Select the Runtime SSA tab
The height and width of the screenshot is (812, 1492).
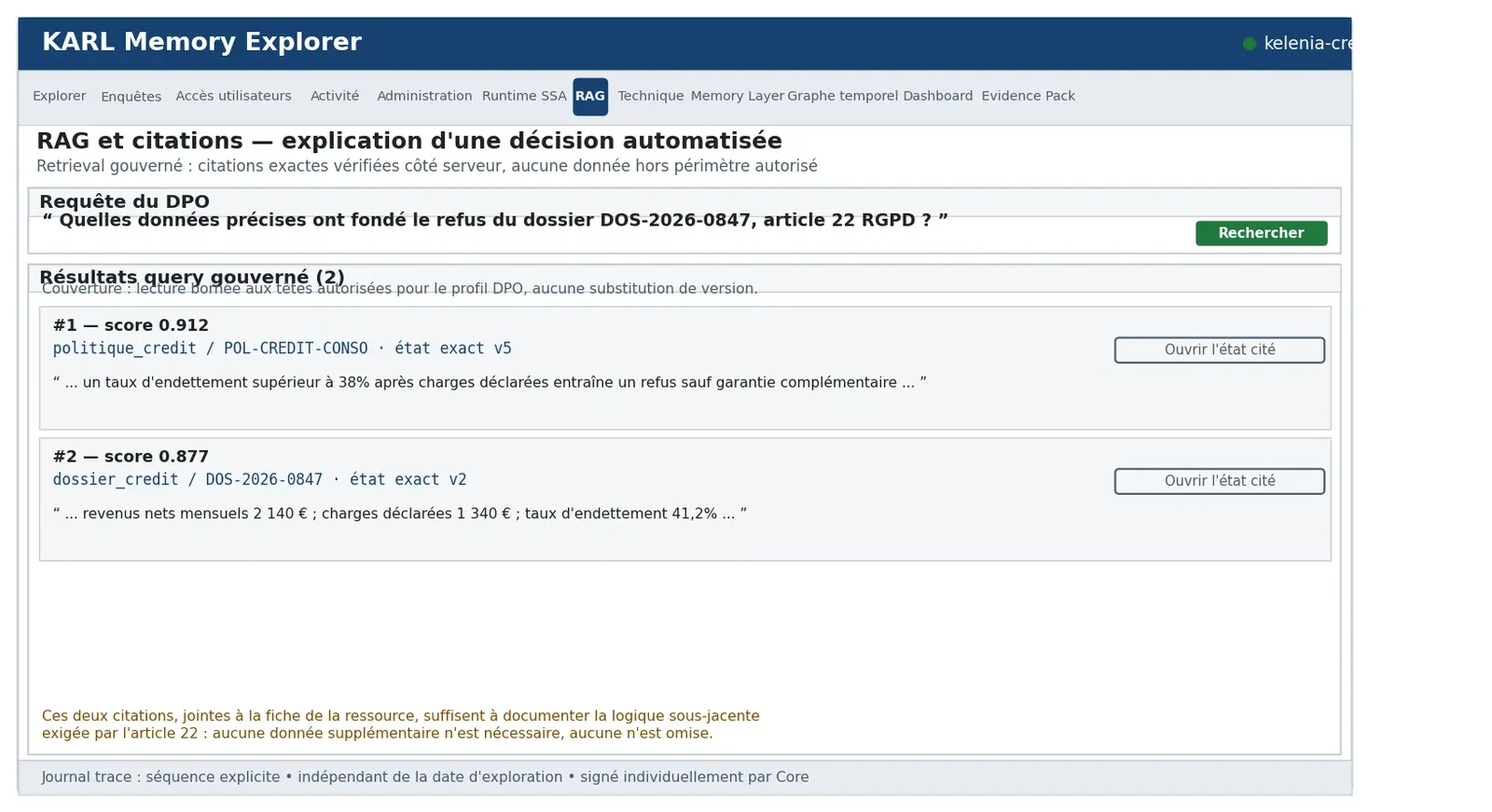524,96
